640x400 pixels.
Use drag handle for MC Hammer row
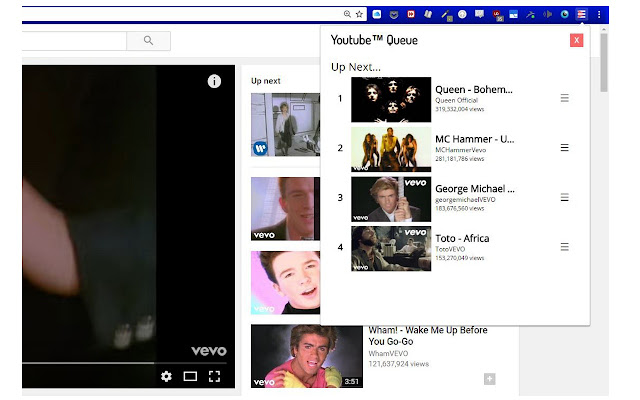564,147
